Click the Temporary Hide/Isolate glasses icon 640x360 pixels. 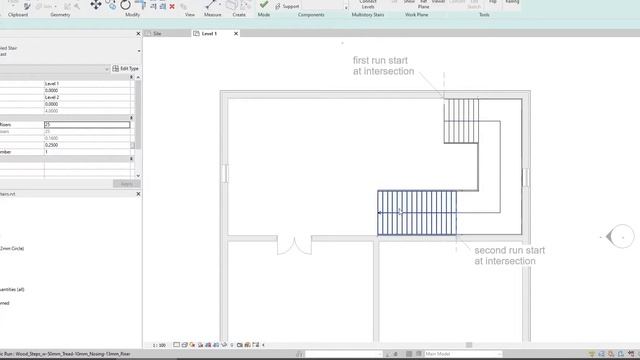tap(224, 345)
